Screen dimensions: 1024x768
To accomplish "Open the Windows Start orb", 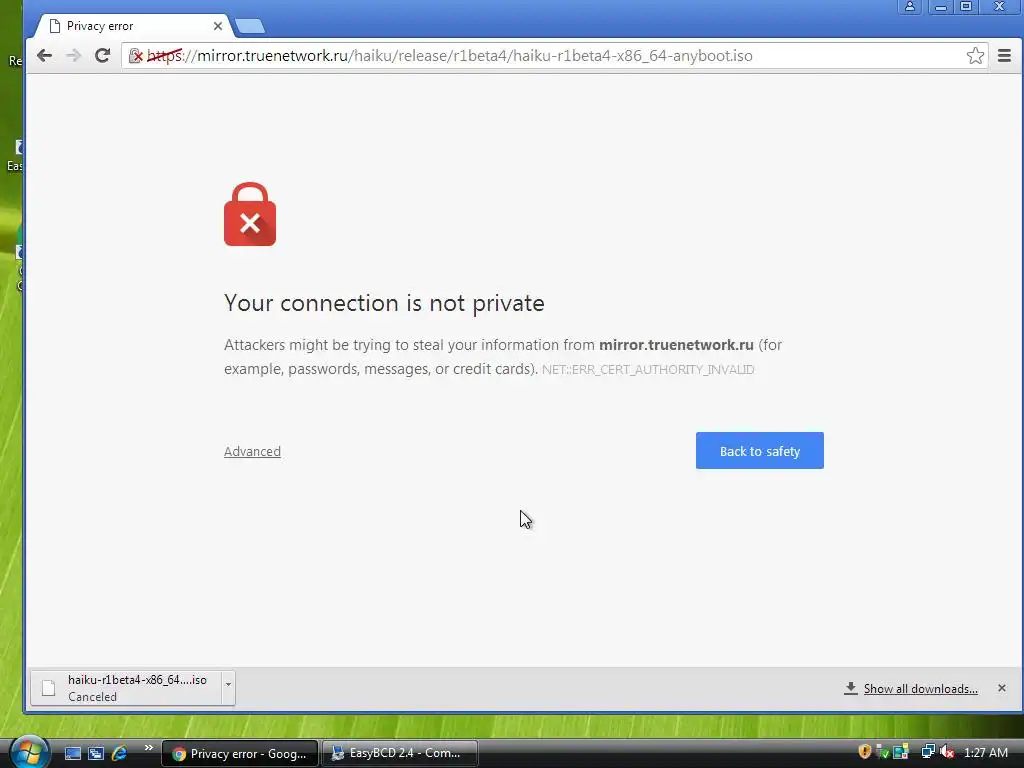I will click(28, 752).
